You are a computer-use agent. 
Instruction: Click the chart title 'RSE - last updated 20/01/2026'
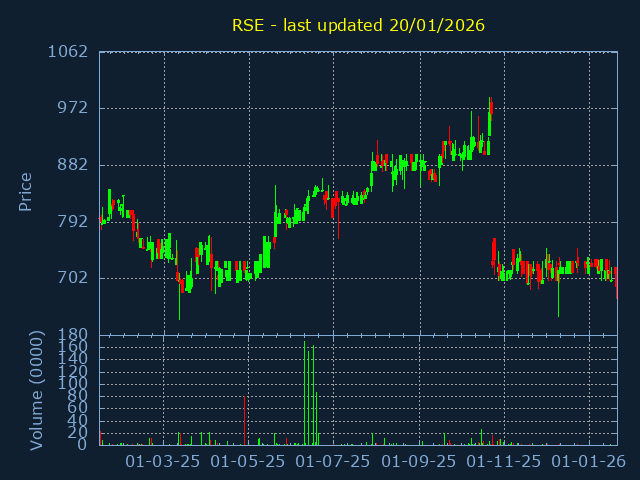point(358,25)
